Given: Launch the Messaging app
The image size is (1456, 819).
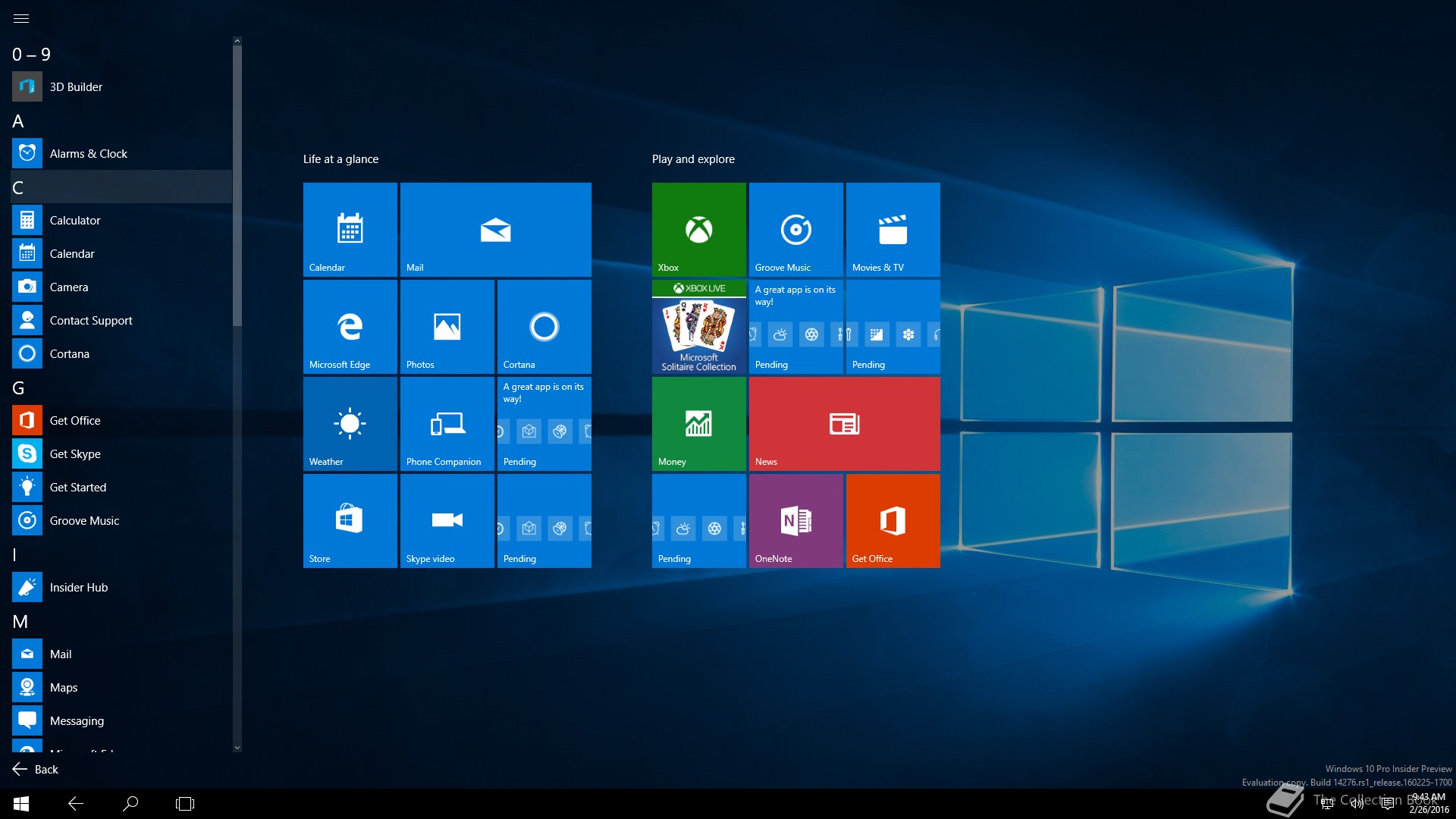Looking at the screenshot, I should [x=121, y=721].
